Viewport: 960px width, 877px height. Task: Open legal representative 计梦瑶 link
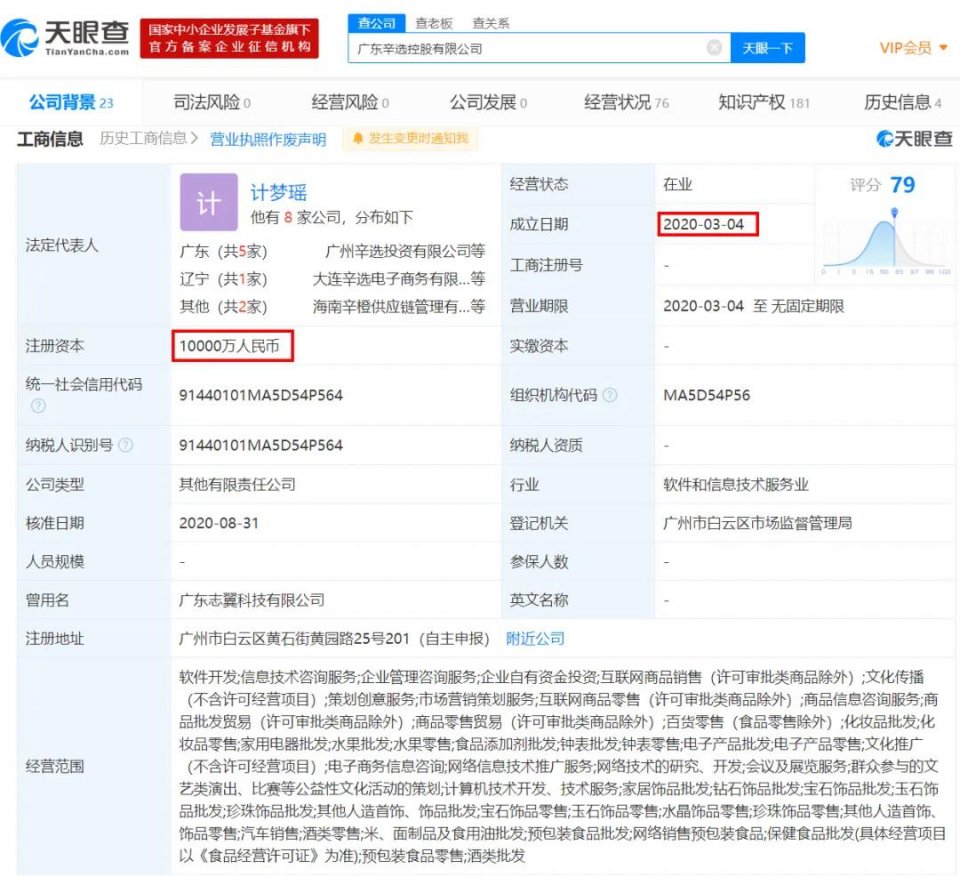point(279,192)
